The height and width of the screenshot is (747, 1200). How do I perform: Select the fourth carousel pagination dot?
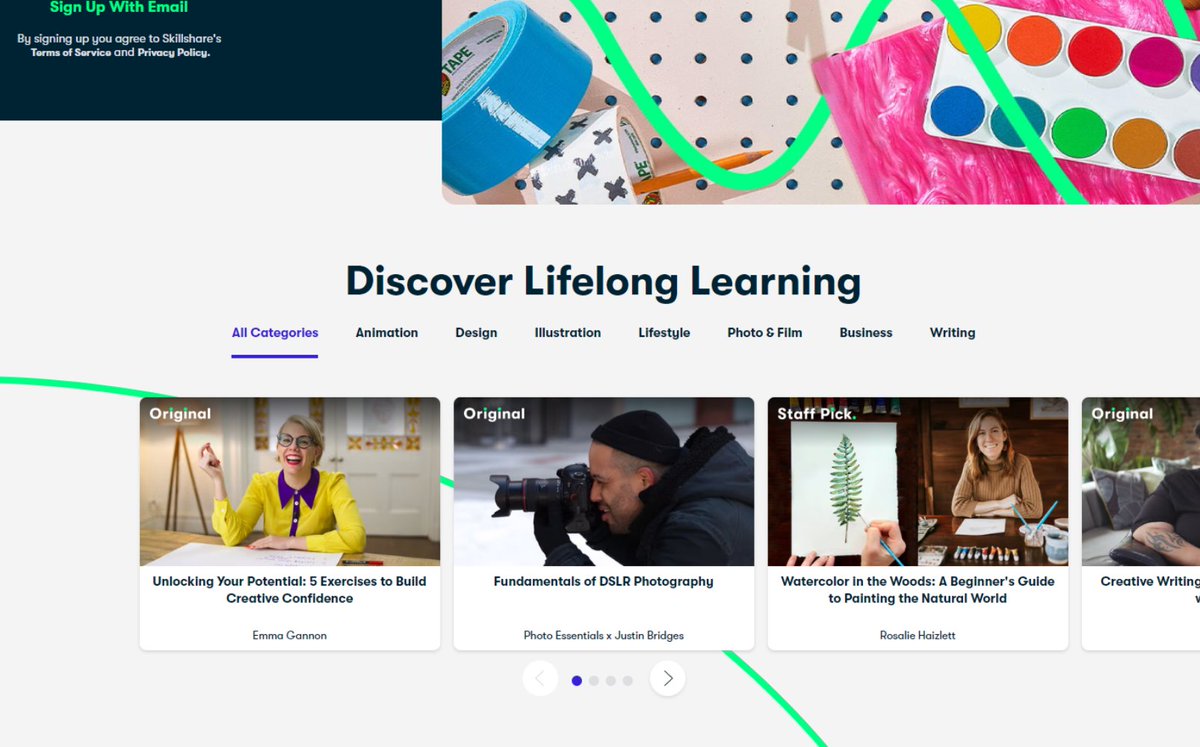click(628, 681)
